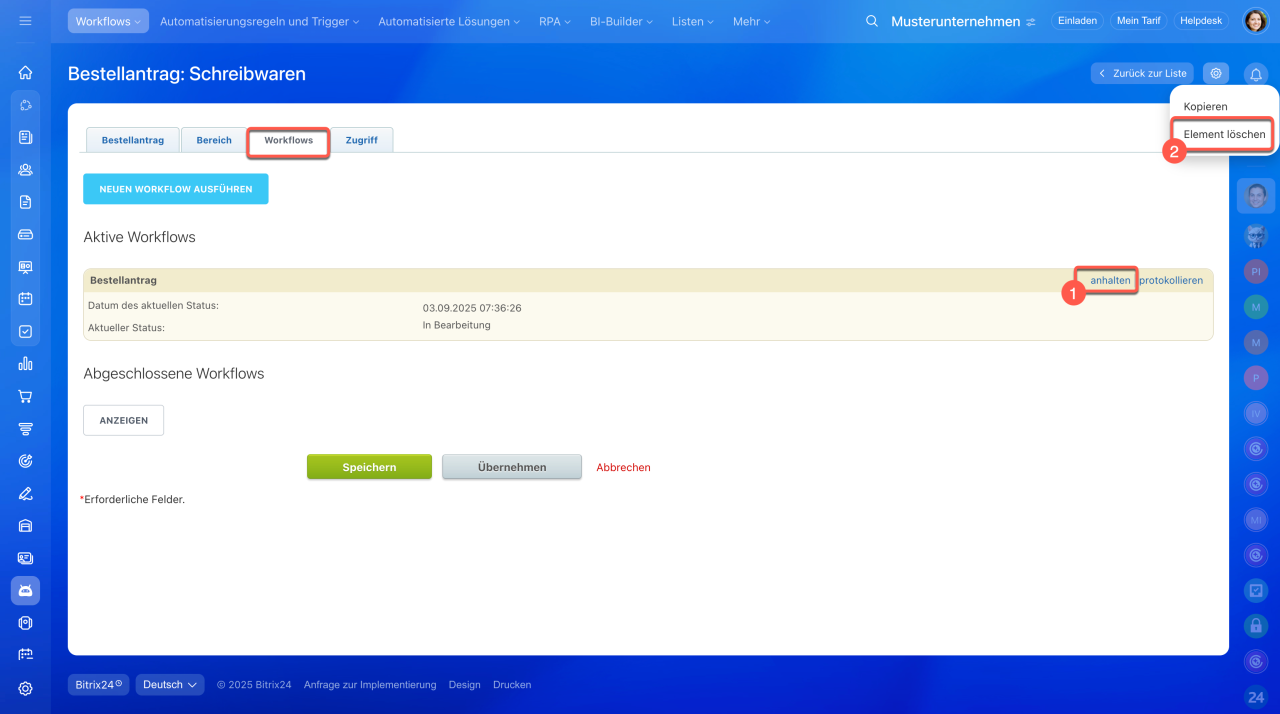Click the sliders icon beside Musterunternehmen

click(x=1031, y=22)
